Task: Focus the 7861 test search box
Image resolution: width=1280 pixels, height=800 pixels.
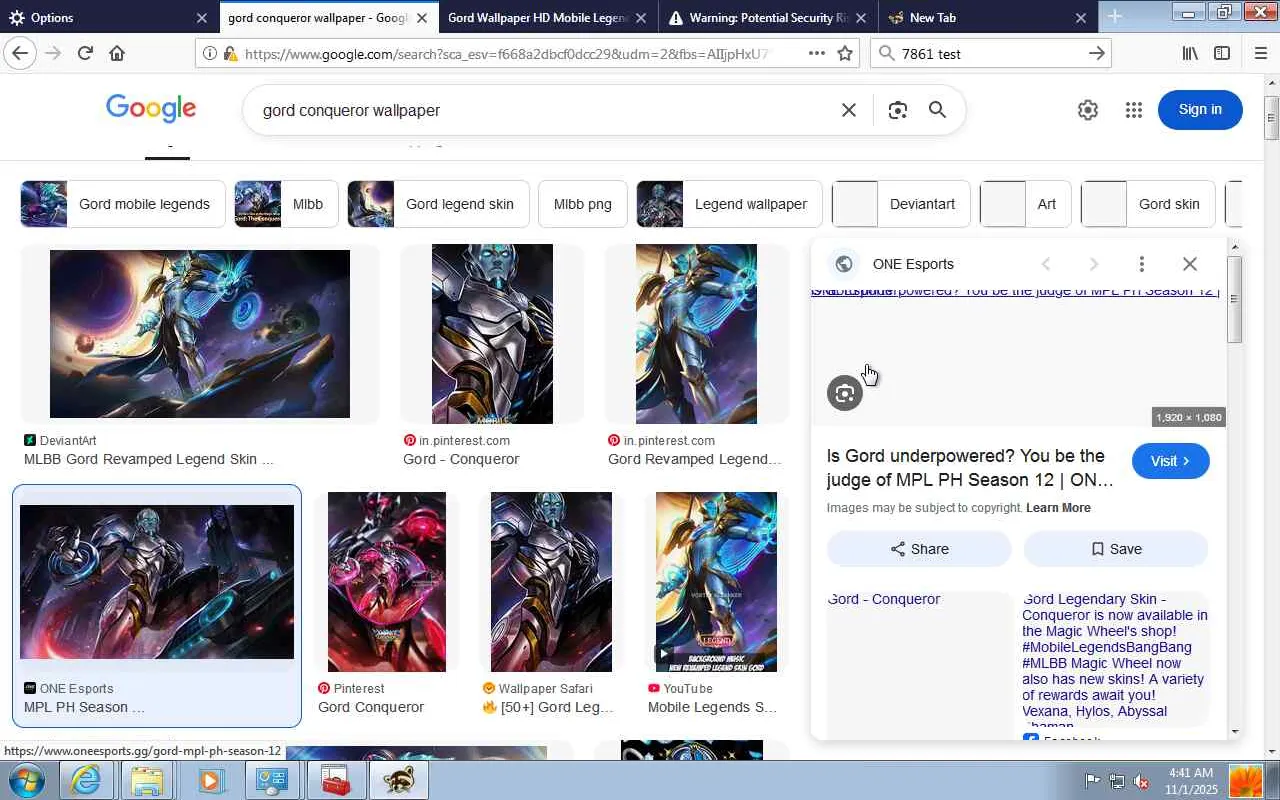Action: coord(990,54)
